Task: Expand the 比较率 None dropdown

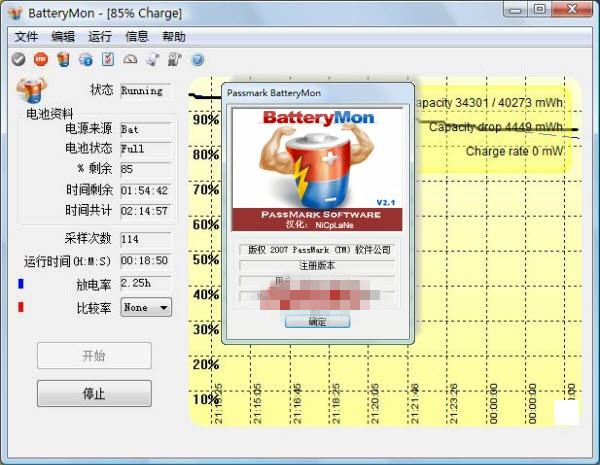Action: (x=146, y=307)
